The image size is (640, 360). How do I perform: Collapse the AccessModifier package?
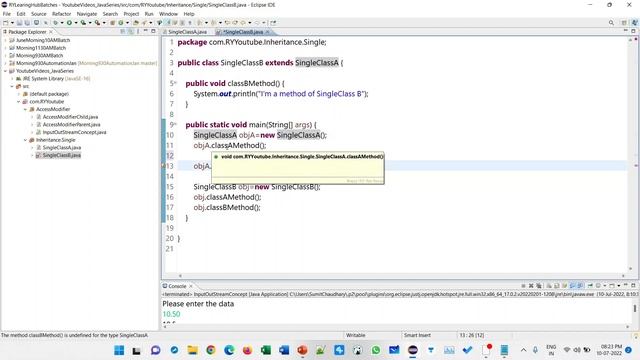coord(25,109)
